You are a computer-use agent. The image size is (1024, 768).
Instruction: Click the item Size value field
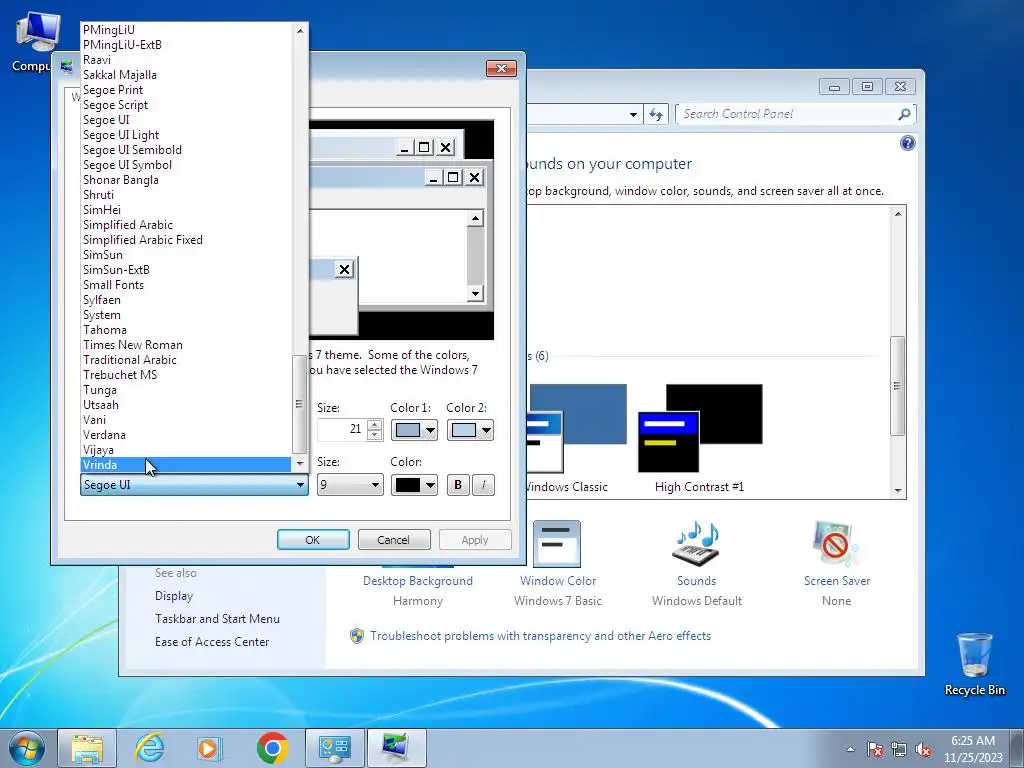pyautogui.click(x=342, y=430)
